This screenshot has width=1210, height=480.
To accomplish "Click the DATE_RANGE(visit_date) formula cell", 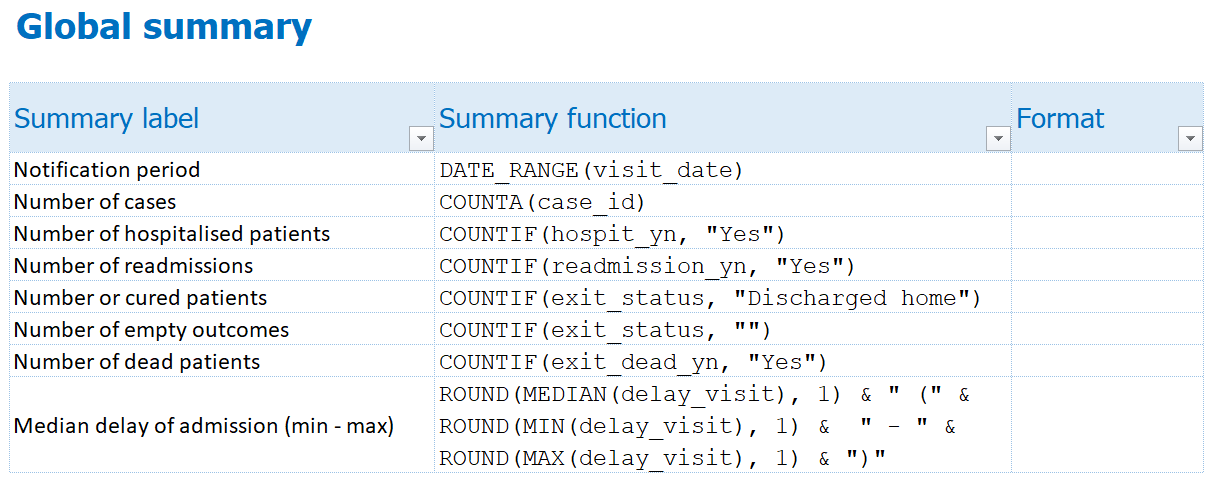I will (723, 170).
